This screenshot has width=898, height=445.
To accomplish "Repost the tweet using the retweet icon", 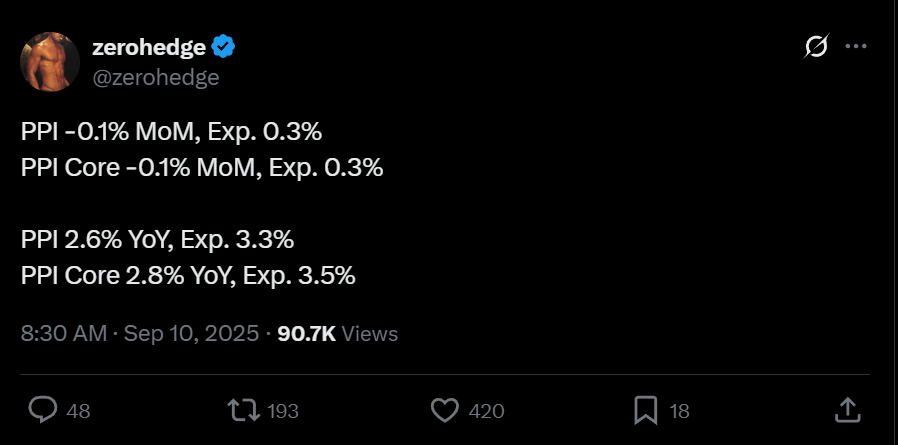I will (241, 410).
